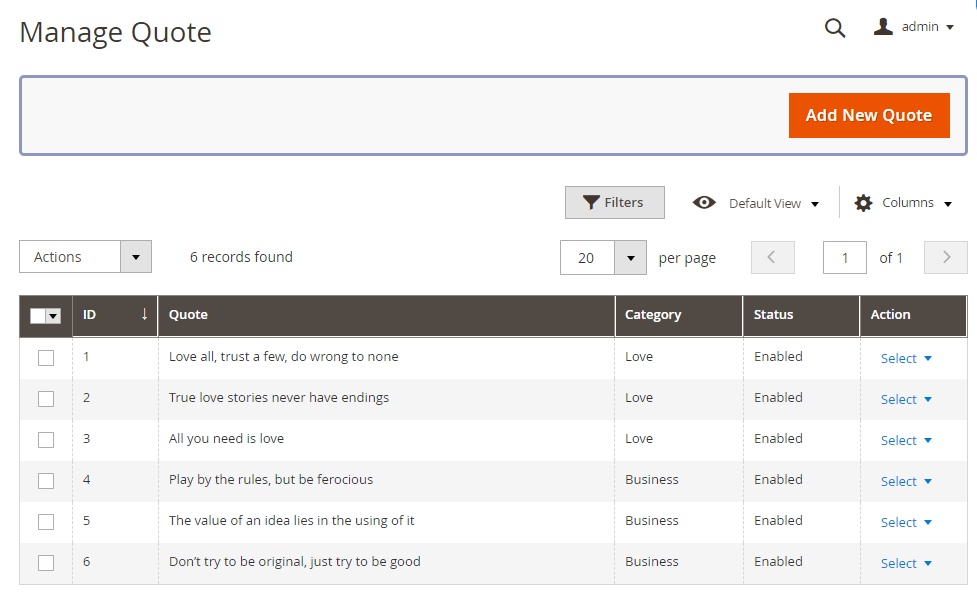Click the eye icon for Default View
This screenshot has height=596, width=977.
(704, 203)
